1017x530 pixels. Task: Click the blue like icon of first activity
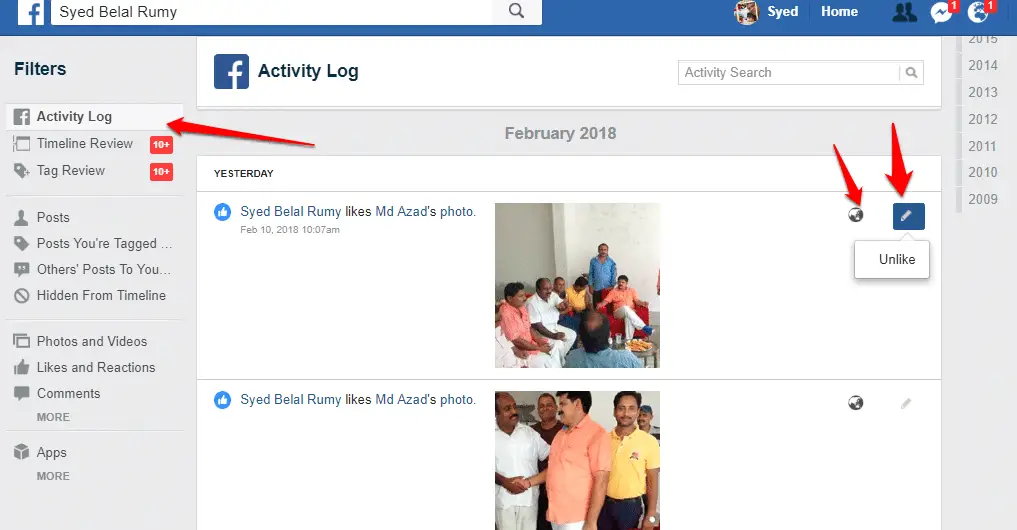222,211
